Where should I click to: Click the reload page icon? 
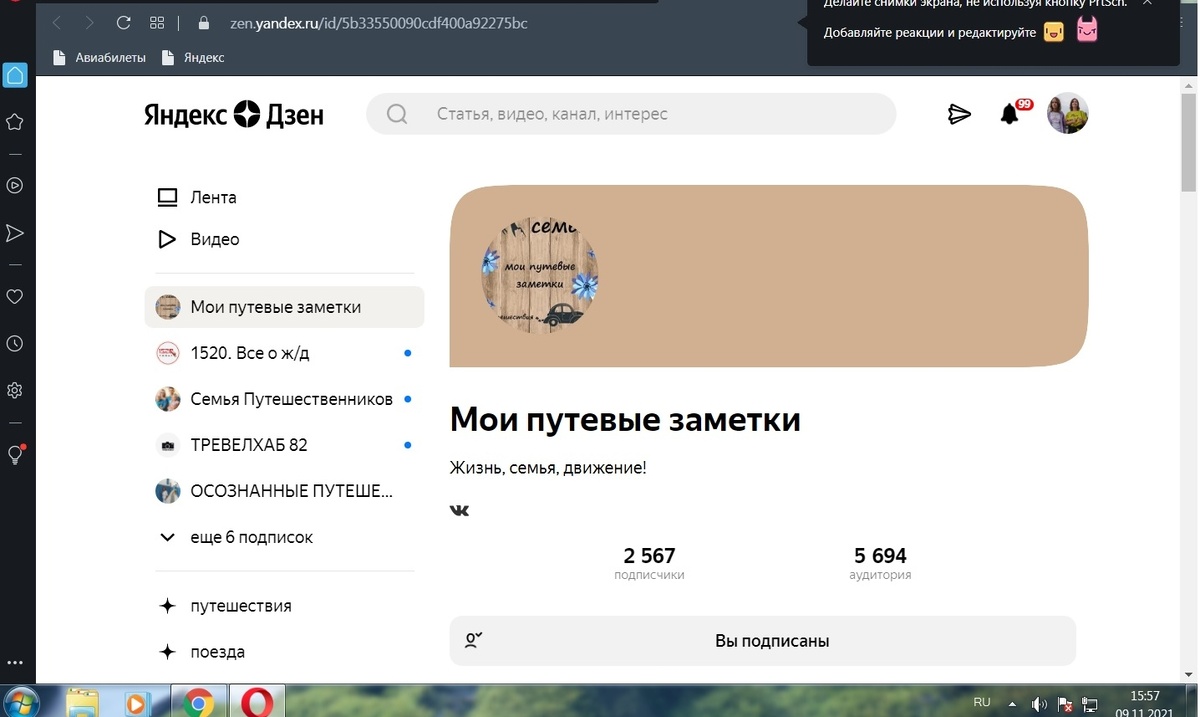122,22
